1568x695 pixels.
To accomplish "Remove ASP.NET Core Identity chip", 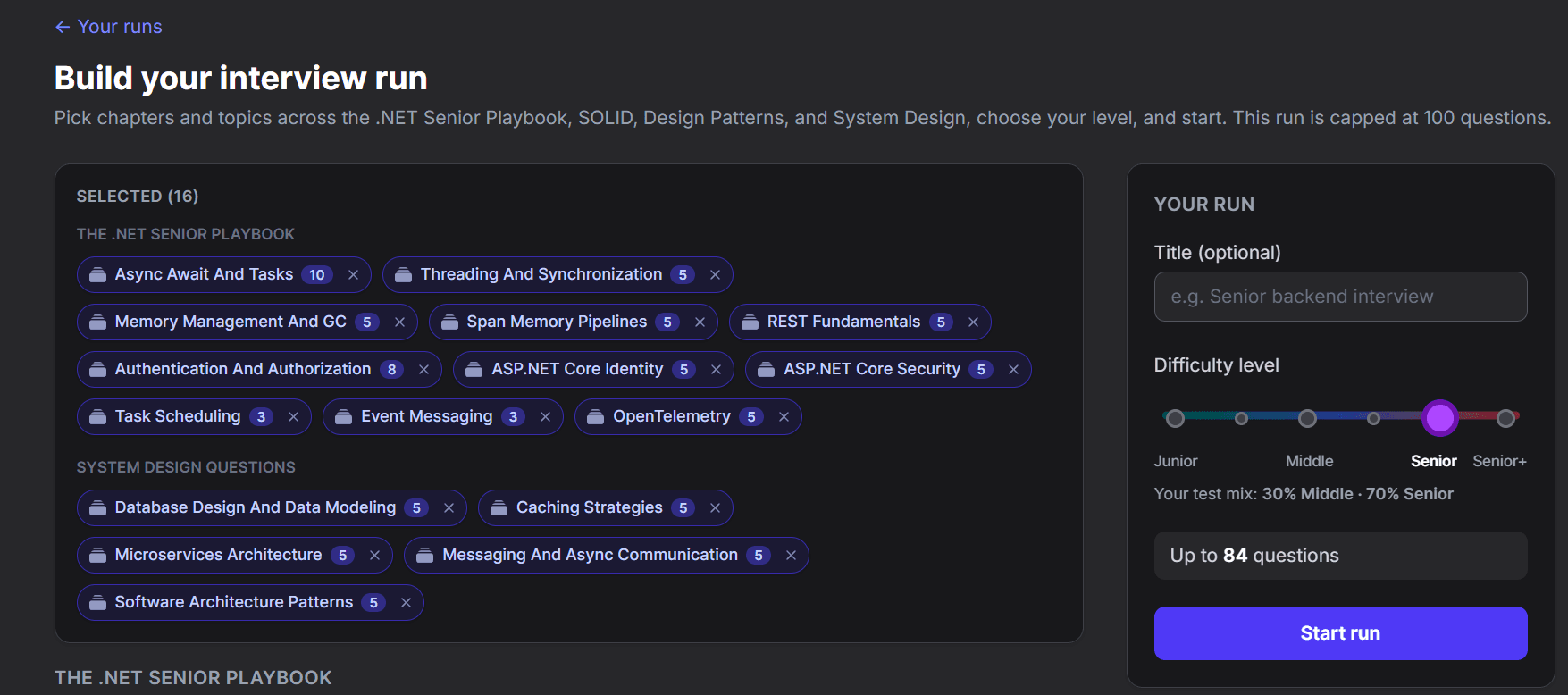I will 717,370.
